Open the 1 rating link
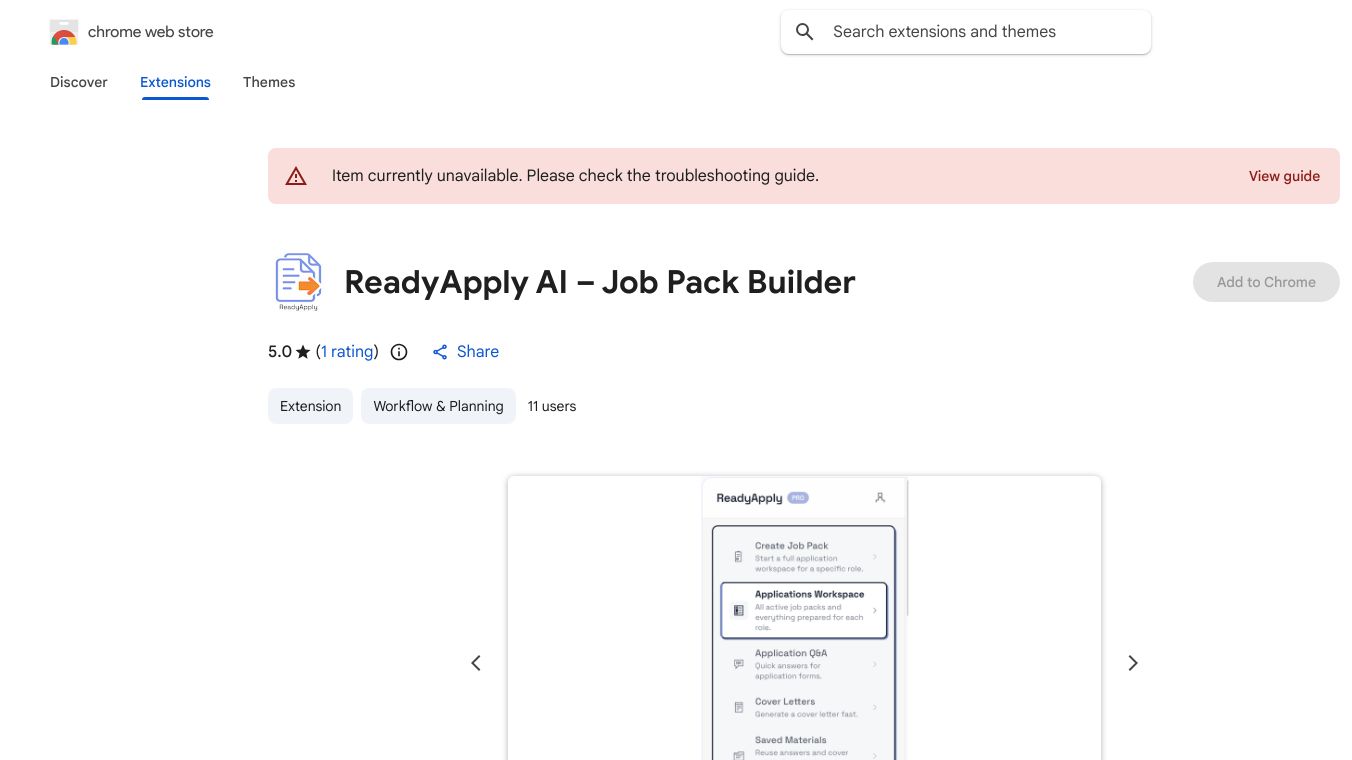Image resolution: width=1352 pixels, height=760 pixels. (347, 352)
